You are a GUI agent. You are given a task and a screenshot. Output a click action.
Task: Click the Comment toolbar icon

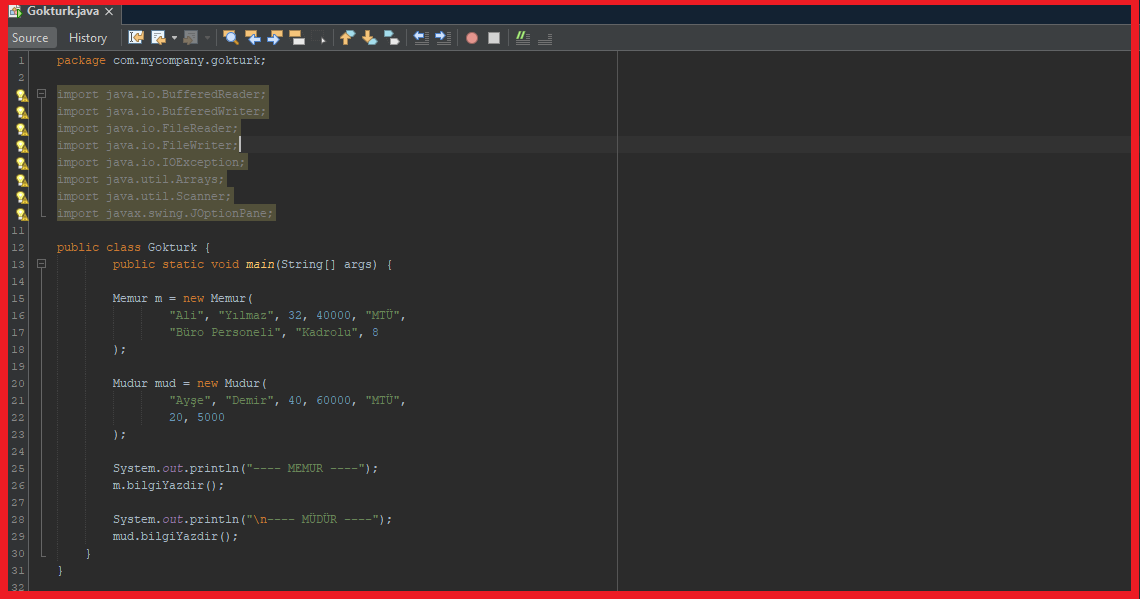point(523,38)
